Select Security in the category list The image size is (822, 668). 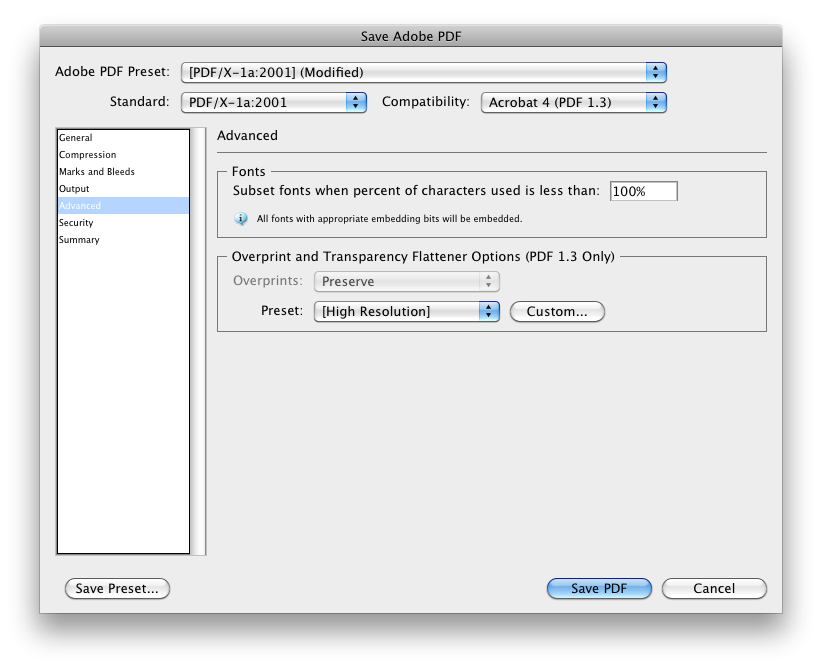tap(123, 222)
